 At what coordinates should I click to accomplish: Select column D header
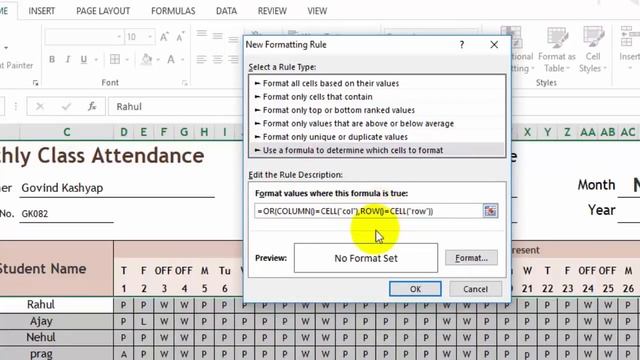(124, 132)
